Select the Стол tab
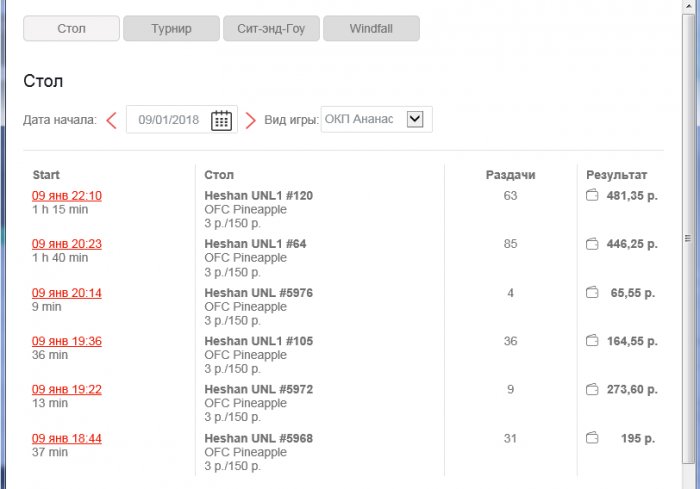Viewport: 700px width, 489px height. tap(71, 28)
